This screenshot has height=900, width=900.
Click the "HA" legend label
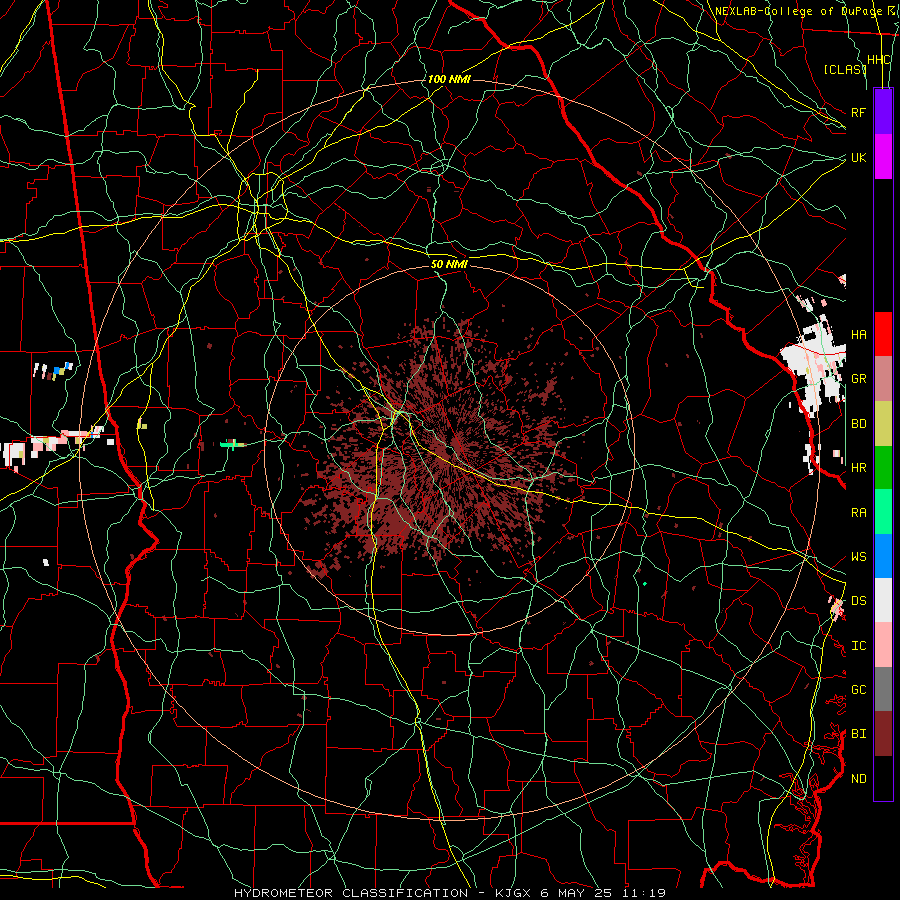(x=858, y=334)
